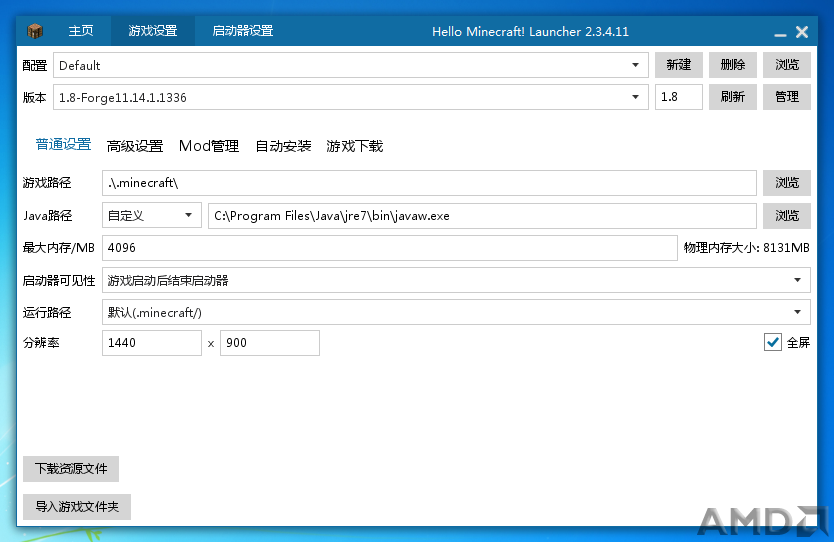Image resolution: width=834 pixels, height=542 pixels.
Task: Click the 导入游戏文件夹 button
Action: coord(77,507)
